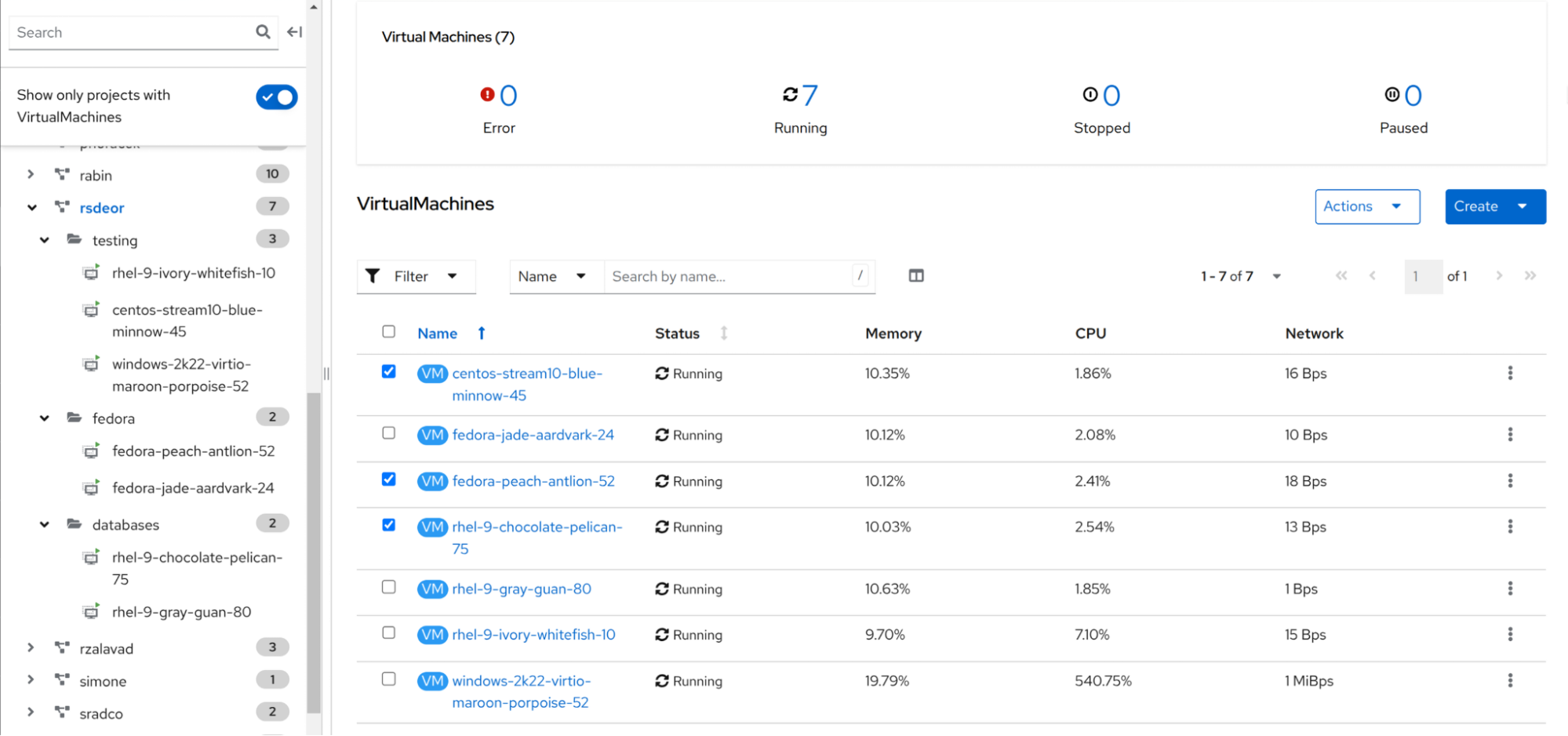1568x736 pixels.
Task: Open the Name filter dropdown
Action: pyautogui.click(x=555, y=276)
